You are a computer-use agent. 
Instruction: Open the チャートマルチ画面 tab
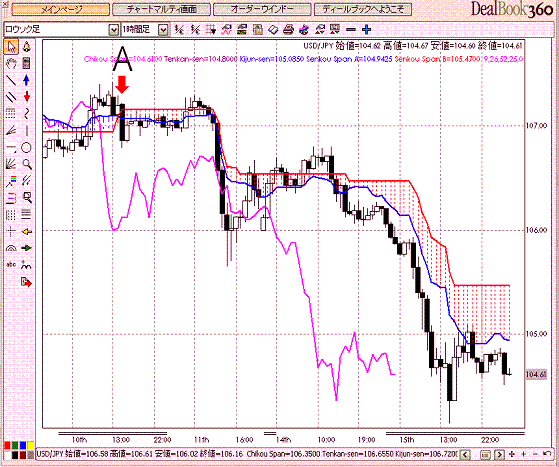click(161, 9)
